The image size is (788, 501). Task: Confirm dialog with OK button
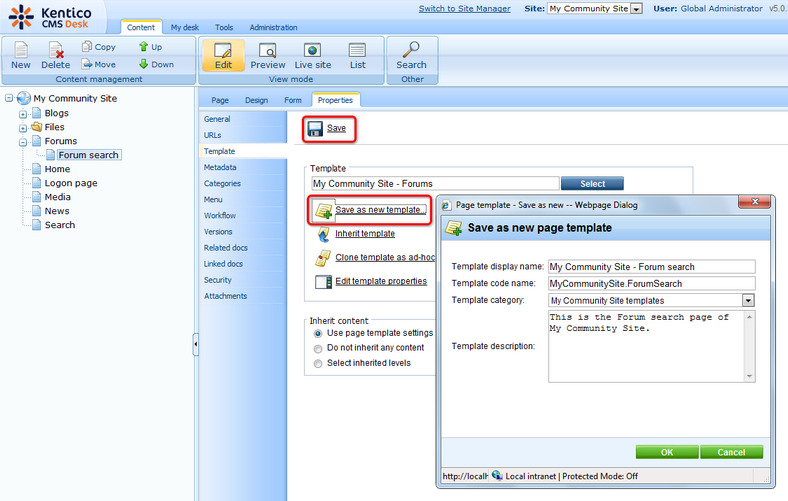pyautogui.click(x=667, y=452)
